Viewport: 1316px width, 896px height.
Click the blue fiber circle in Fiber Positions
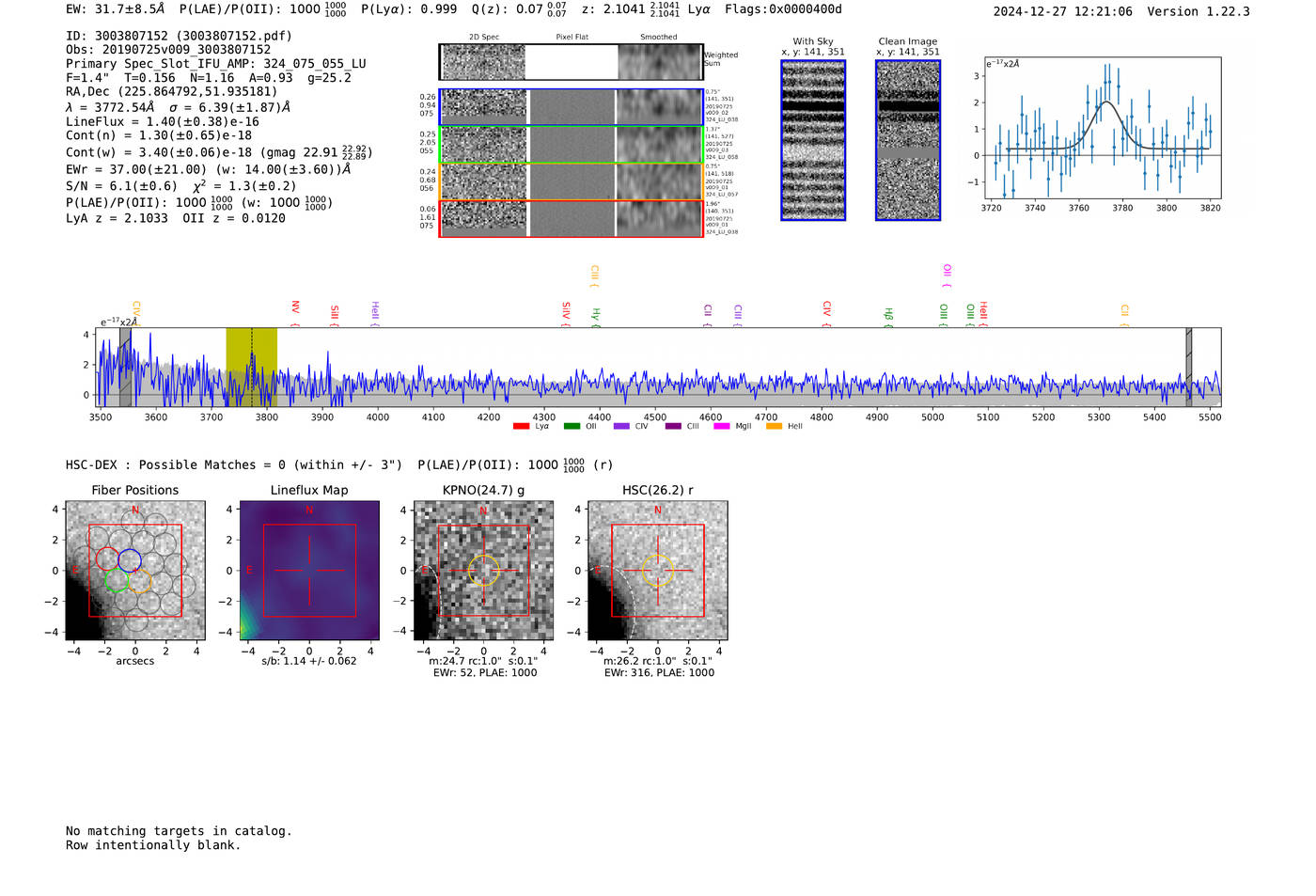pos(130,559)
